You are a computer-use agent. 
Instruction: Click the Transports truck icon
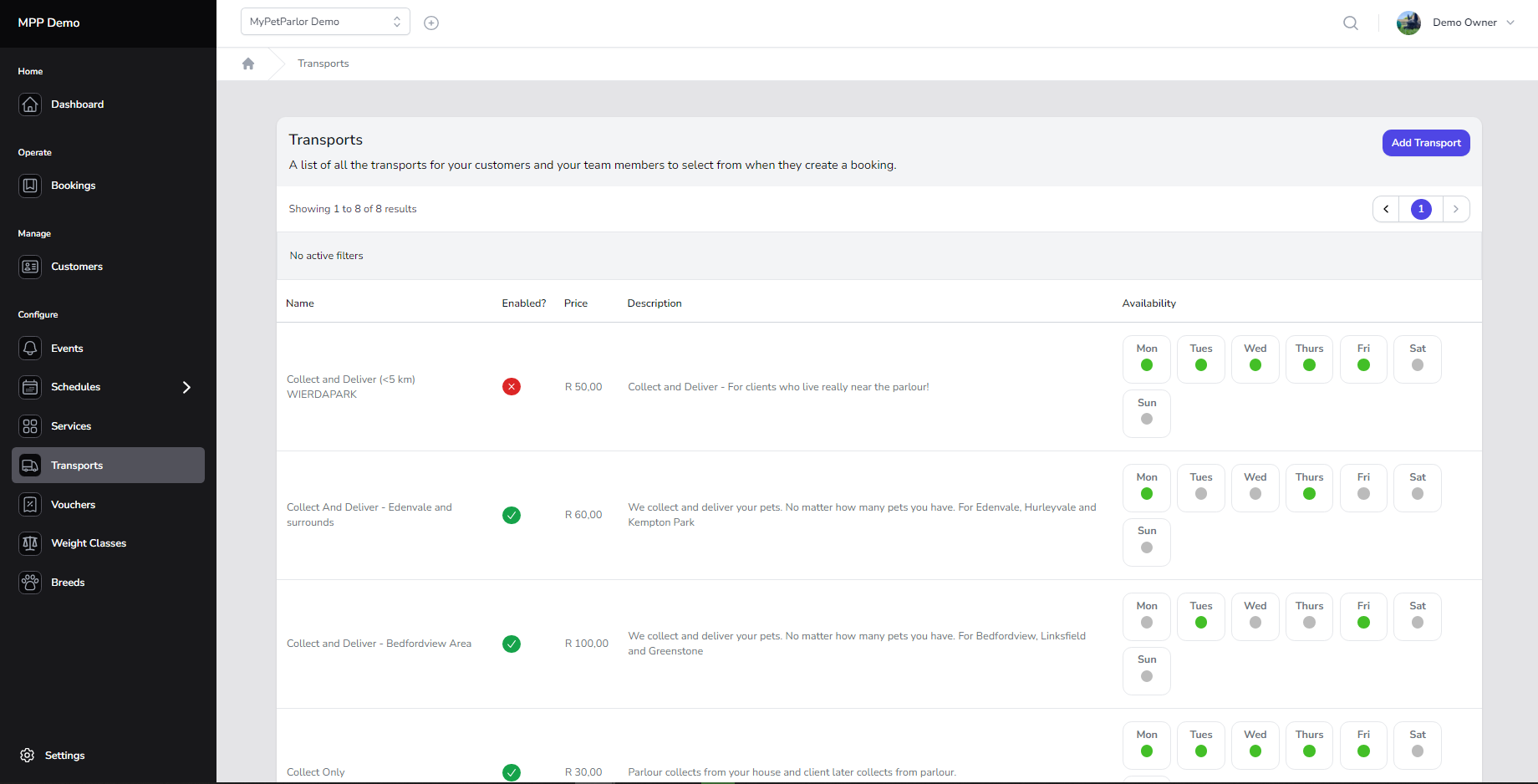pos(30,466)
